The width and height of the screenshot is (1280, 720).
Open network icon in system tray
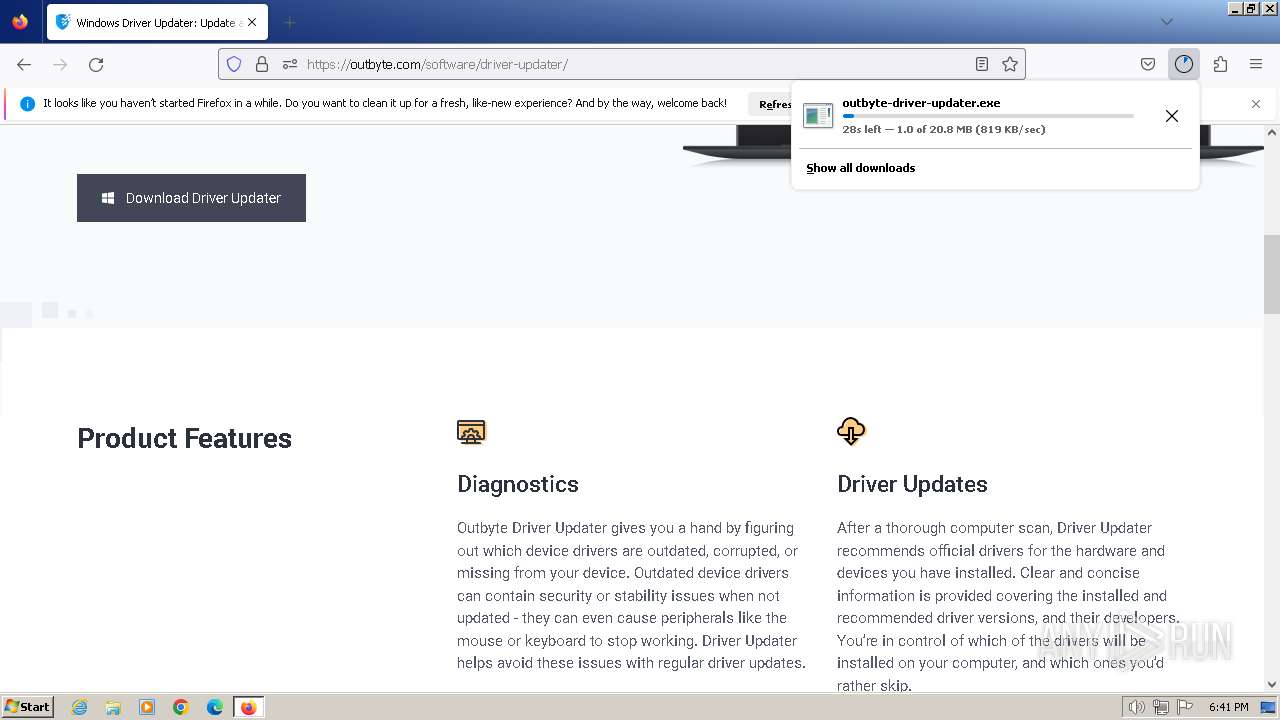1161,707
